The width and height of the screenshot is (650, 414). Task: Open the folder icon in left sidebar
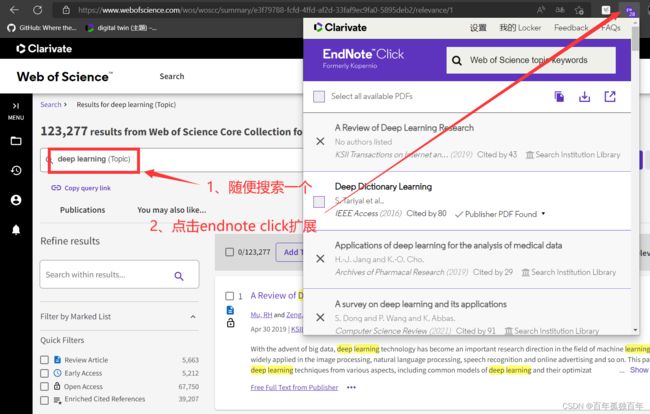15,141
